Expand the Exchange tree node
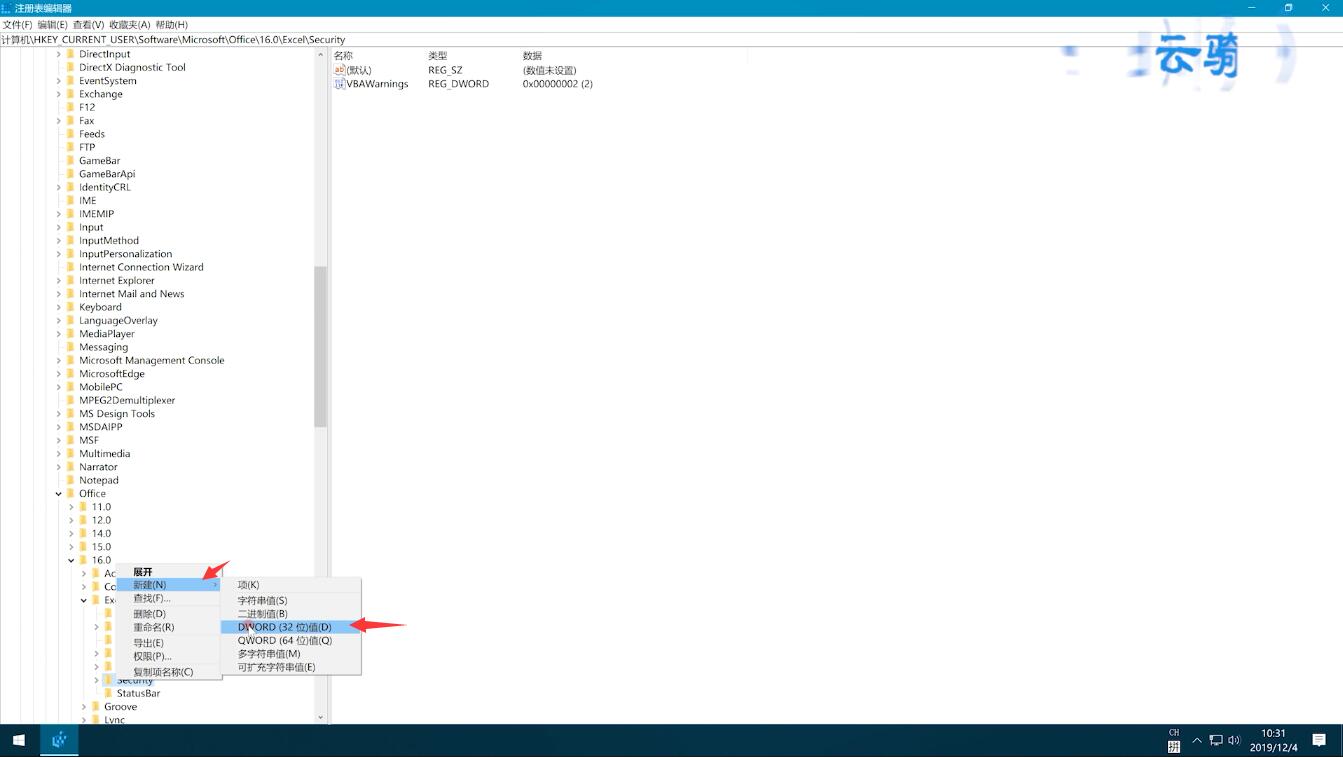Viewport: 1343px width, 757px height. [x=58, y=94]
